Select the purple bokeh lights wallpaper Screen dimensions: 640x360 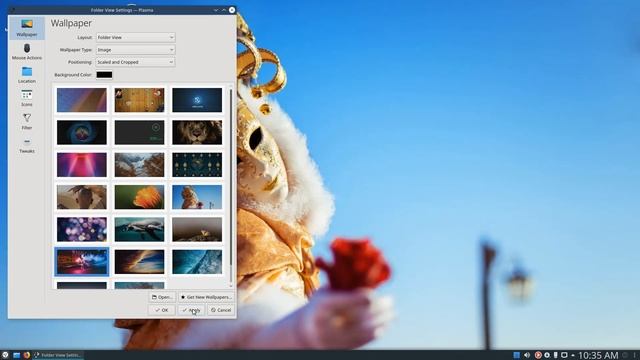point(82,229)
